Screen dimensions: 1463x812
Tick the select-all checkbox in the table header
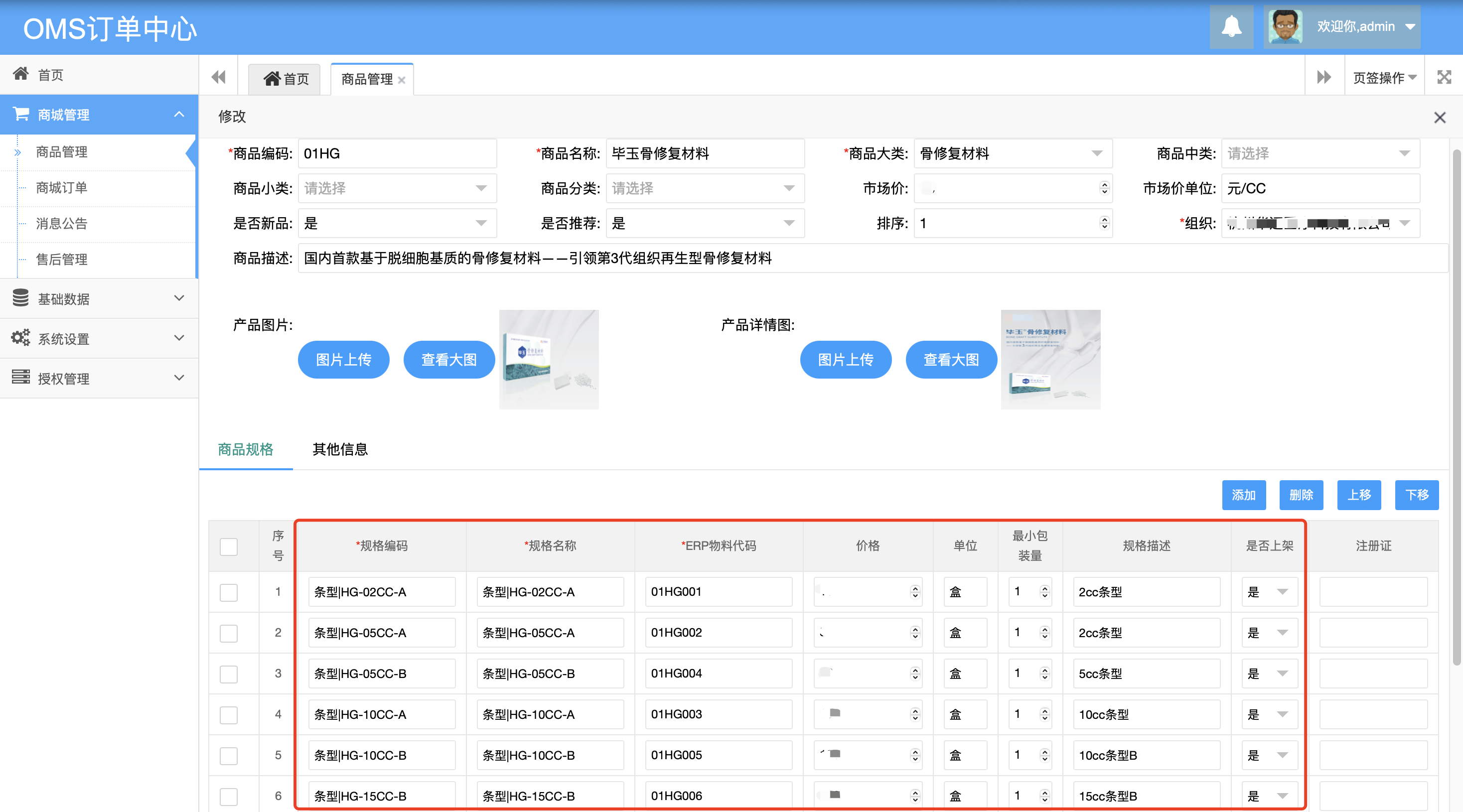click(228, 546)
